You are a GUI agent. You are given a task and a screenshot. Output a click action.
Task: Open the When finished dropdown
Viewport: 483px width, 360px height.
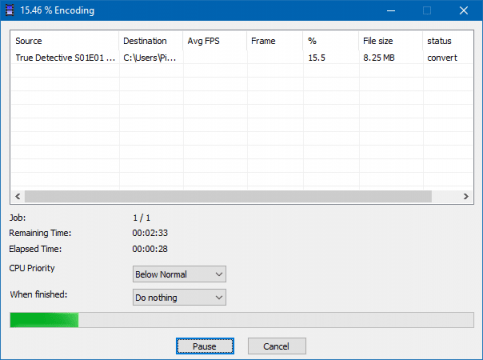(x=179, y=298)
